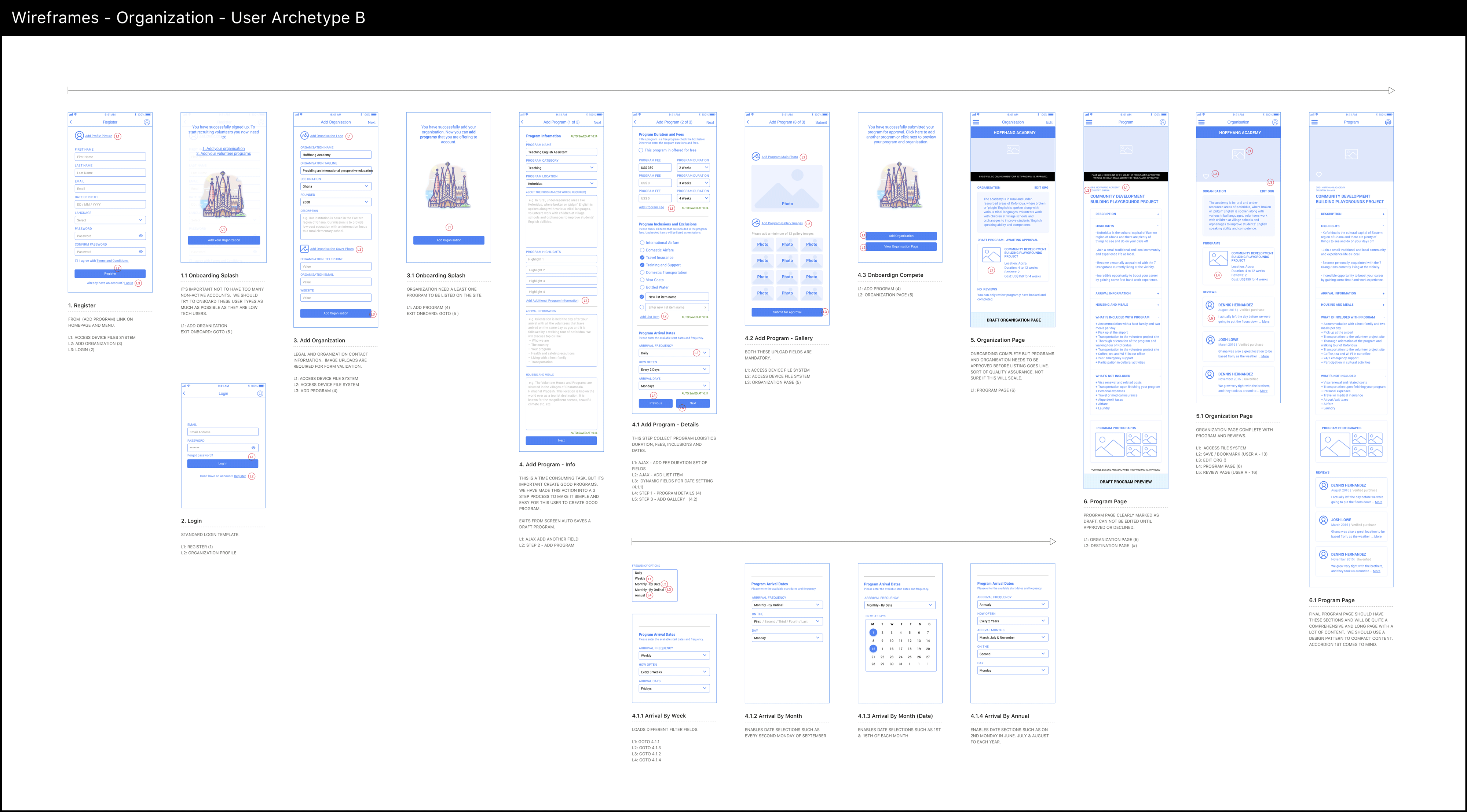Select day 15 in arrival calendar
The width and height of the screenshot is (1467, 812).
coord(873,649)
